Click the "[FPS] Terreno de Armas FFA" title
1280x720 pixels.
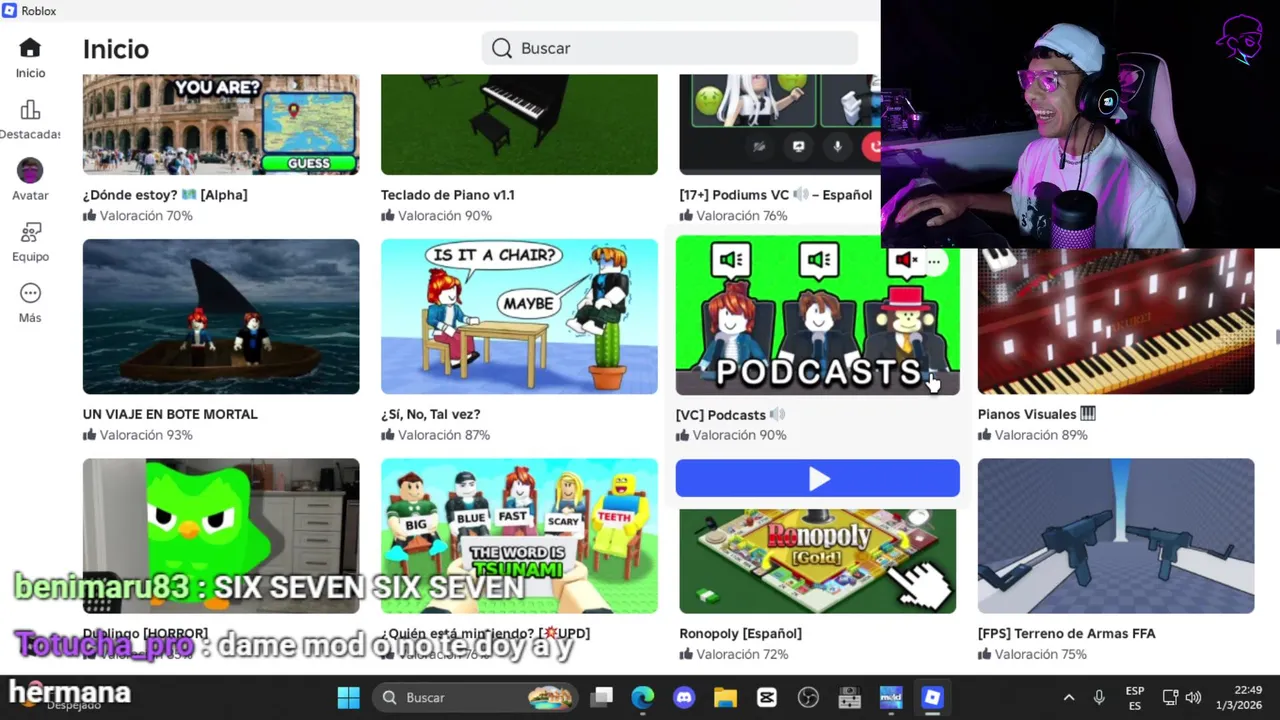(x=1067, y=633)
